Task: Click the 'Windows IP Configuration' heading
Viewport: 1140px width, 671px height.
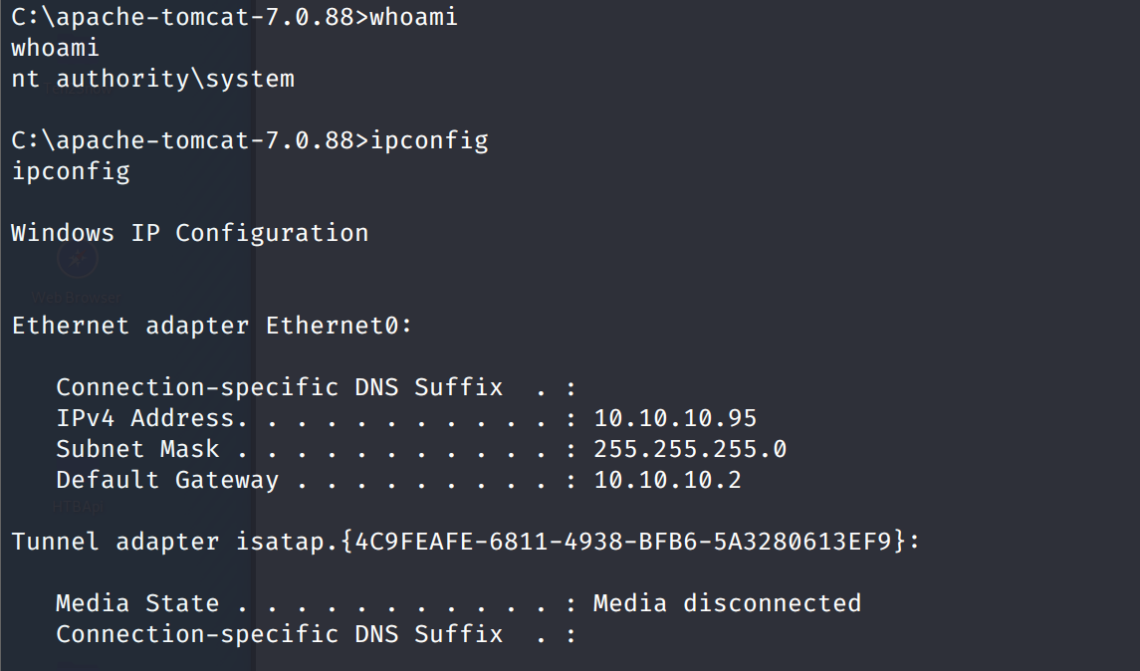Action: click(190, 233)
